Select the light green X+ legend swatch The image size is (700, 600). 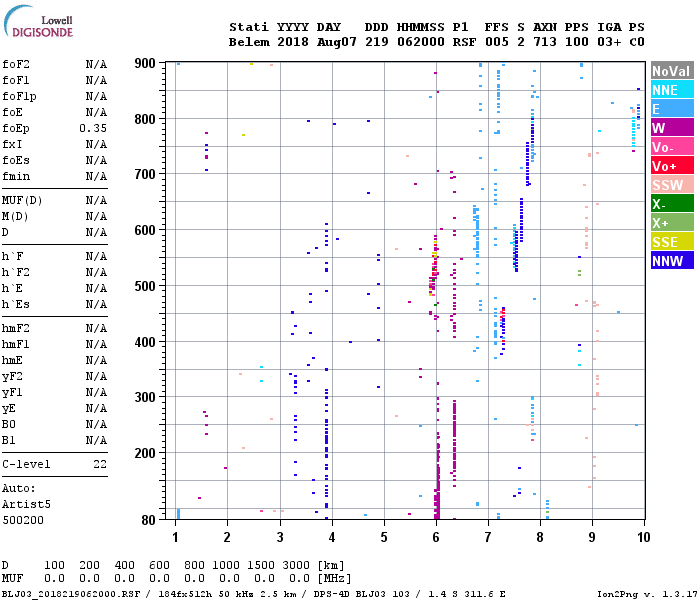pos(672,223)
